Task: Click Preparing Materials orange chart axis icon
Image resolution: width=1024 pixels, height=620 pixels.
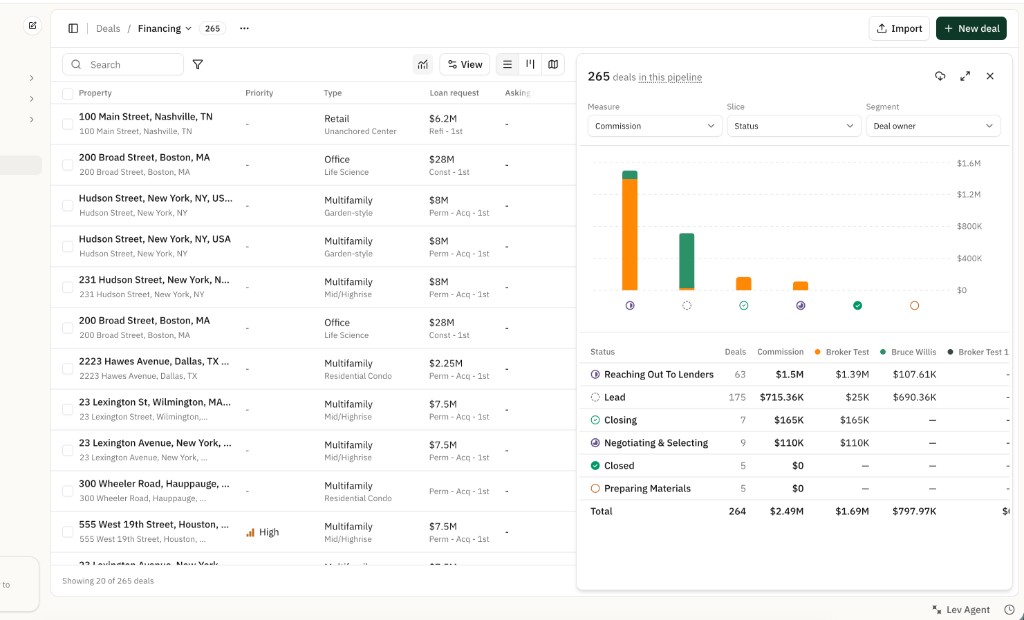Action: point(914,305)
